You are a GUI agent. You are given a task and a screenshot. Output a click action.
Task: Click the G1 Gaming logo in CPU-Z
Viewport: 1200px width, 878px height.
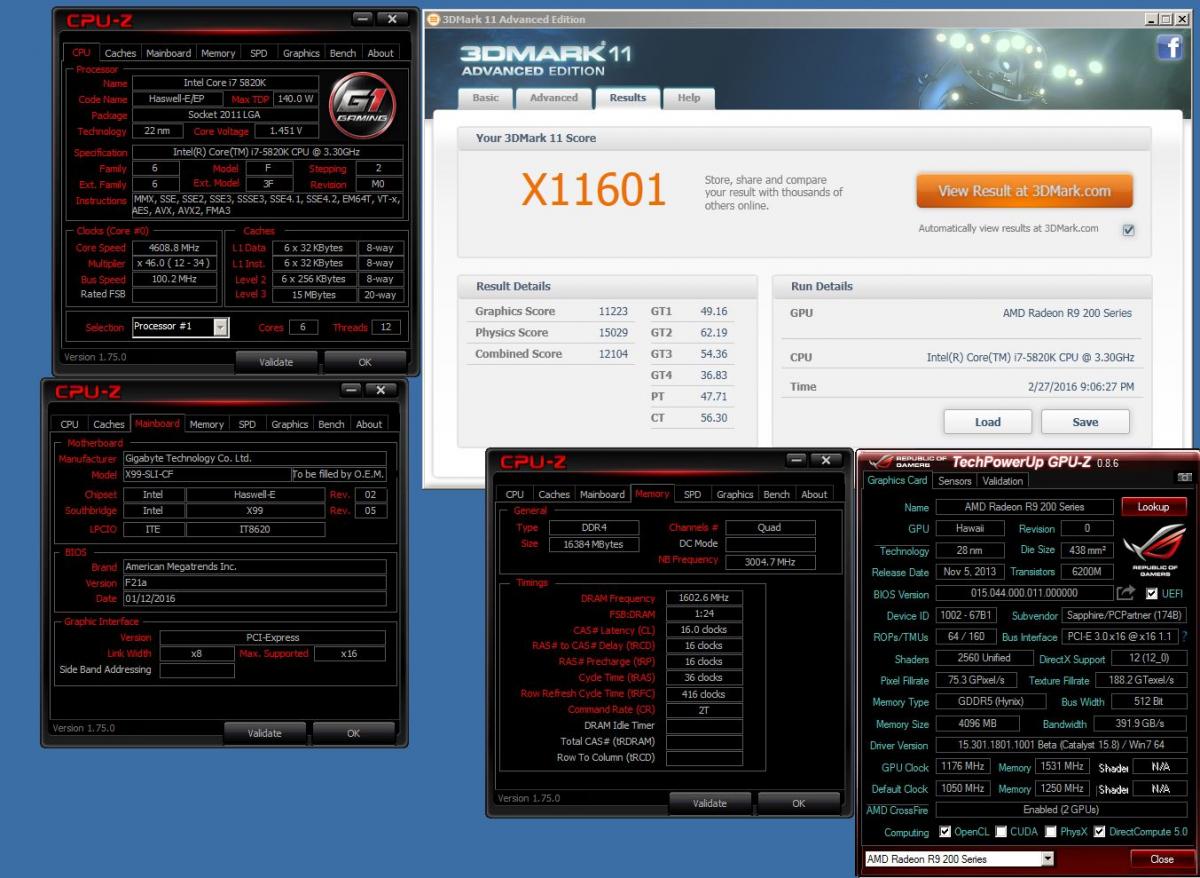(x=364, y=105)
